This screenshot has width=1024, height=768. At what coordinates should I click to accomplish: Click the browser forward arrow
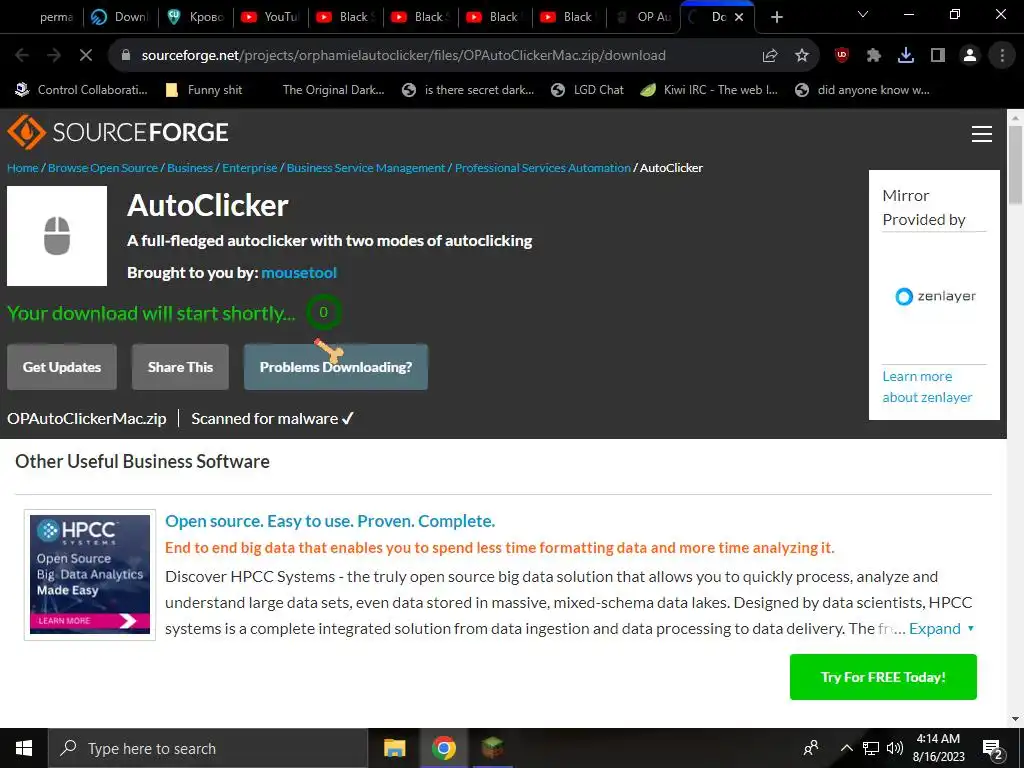pos(54,56)
